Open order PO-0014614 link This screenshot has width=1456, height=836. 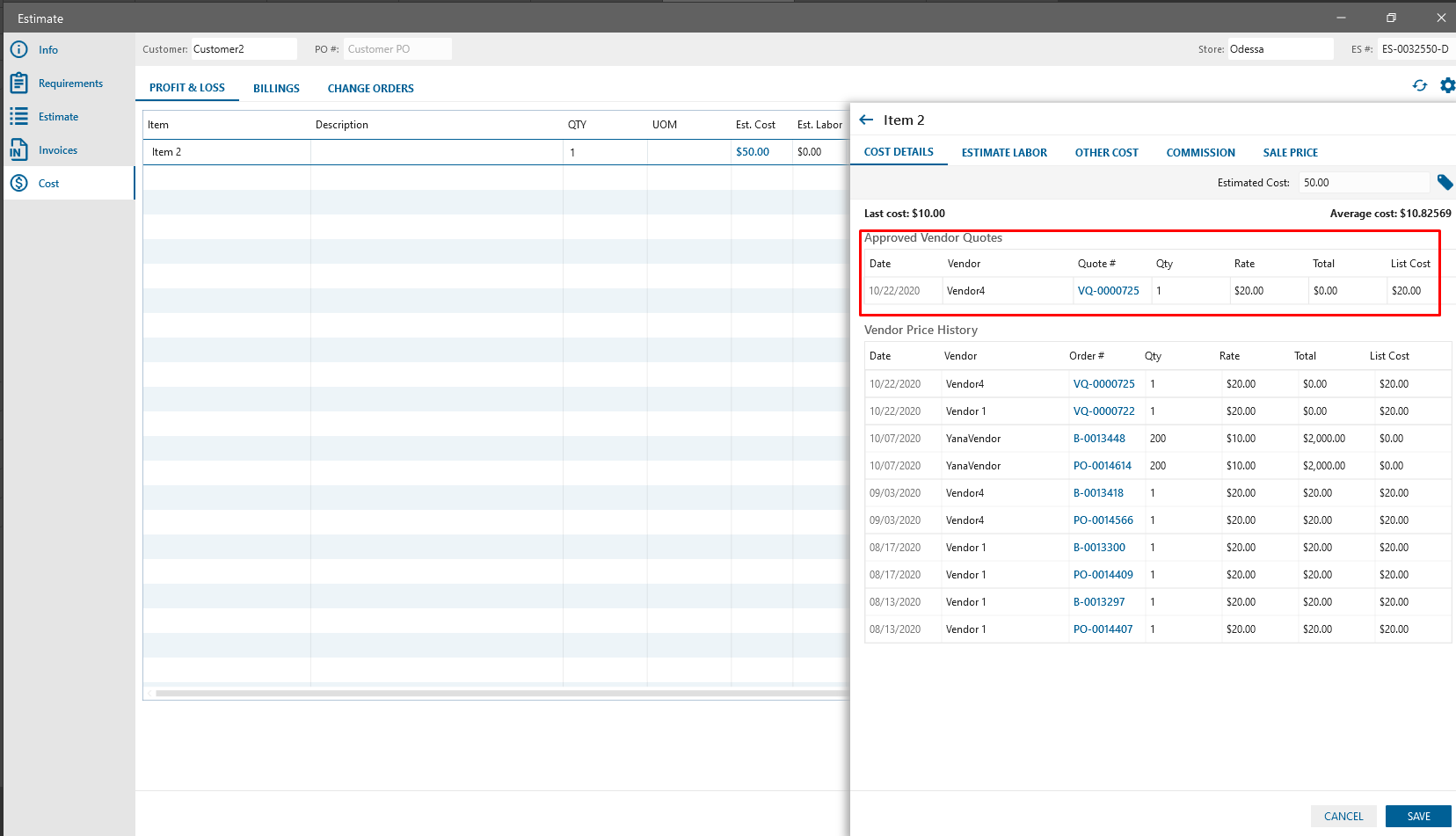coord(1102,466)
